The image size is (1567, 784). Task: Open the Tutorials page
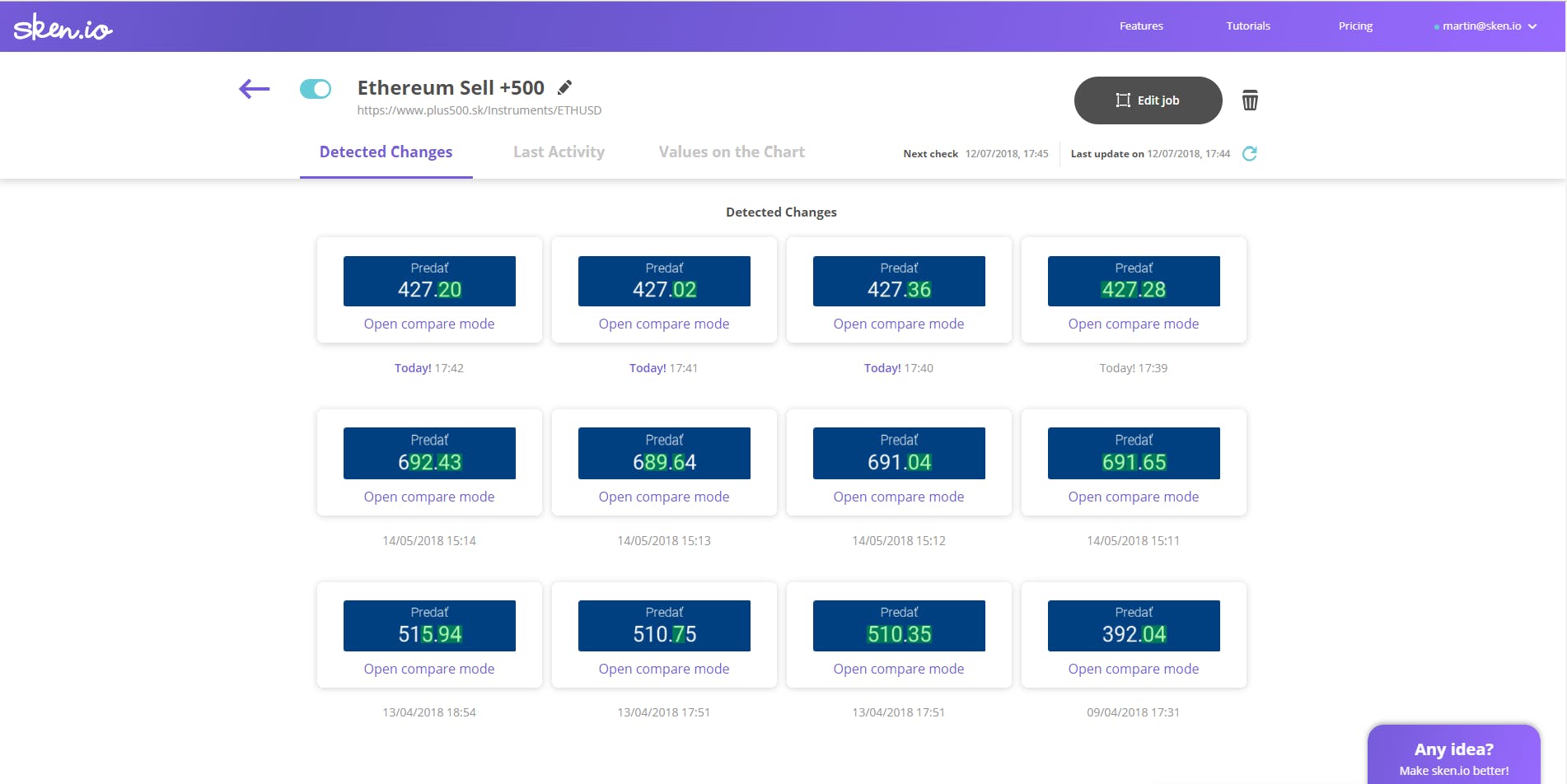[1248, 26]
